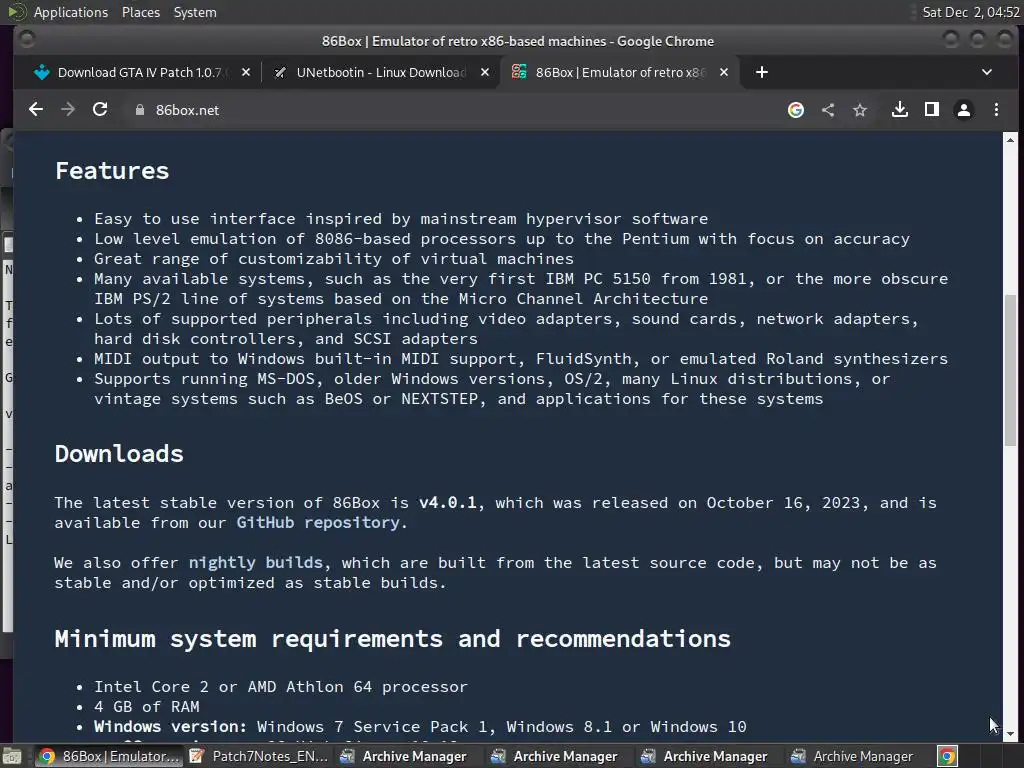This screenshot has height=768, width=1024.
Task: View site information via the lock icon
Action: pyautogui.click(x=139, y=110)
